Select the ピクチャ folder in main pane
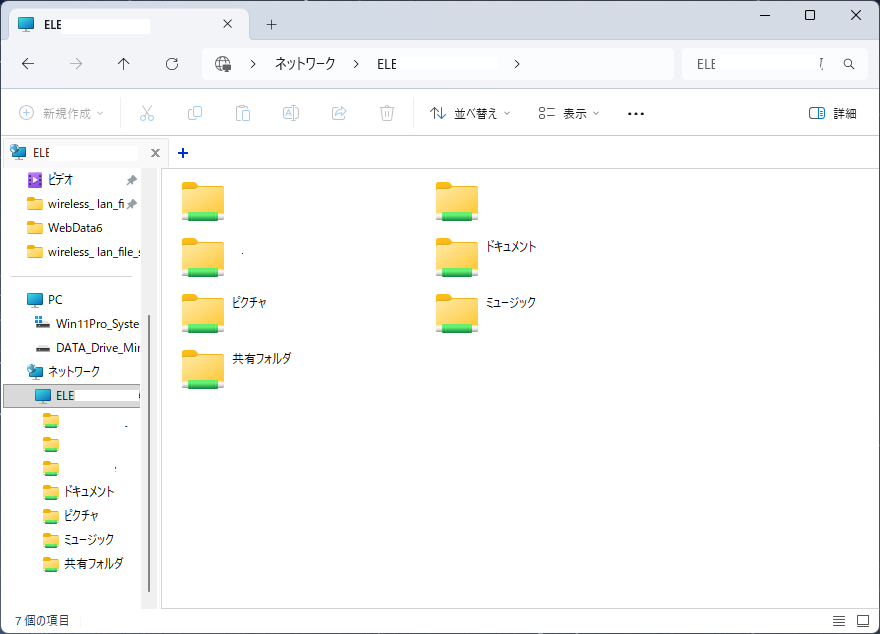Image resolution: width=880 pixels, height=634 pixels. pyautogui.click(x=203, y=313)
